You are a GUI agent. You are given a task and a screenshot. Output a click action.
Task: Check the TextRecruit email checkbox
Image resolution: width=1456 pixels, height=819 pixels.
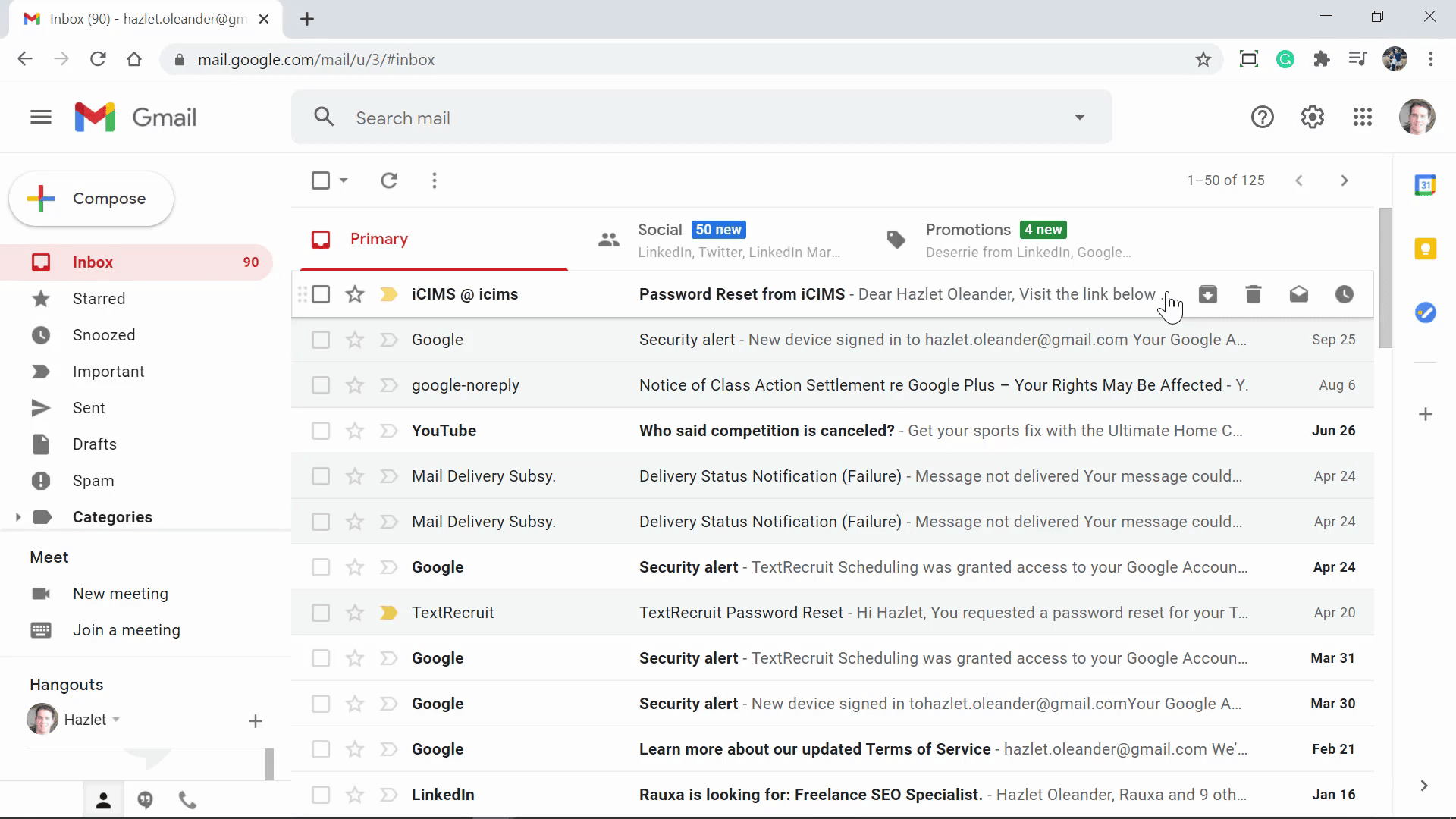[x=321, y=613]
